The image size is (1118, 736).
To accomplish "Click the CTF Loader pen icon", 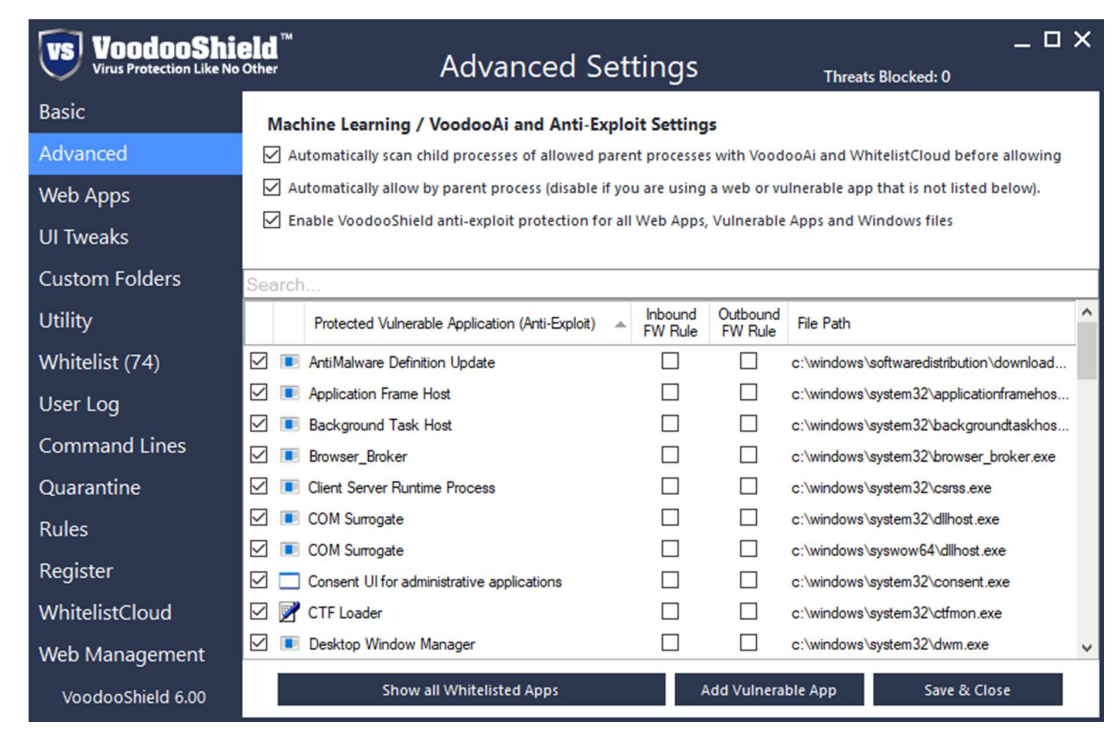I will (x=289, y=613).
